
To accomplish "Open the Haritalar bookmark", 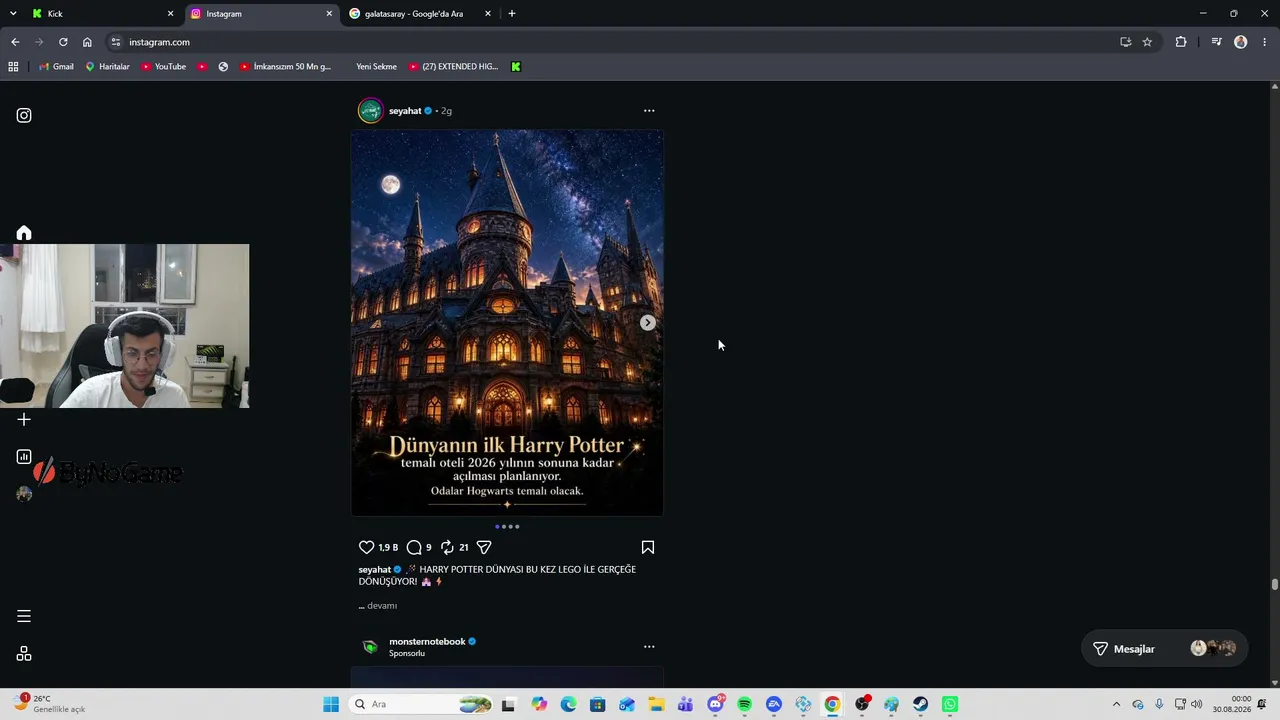I will tap(107, 67).
